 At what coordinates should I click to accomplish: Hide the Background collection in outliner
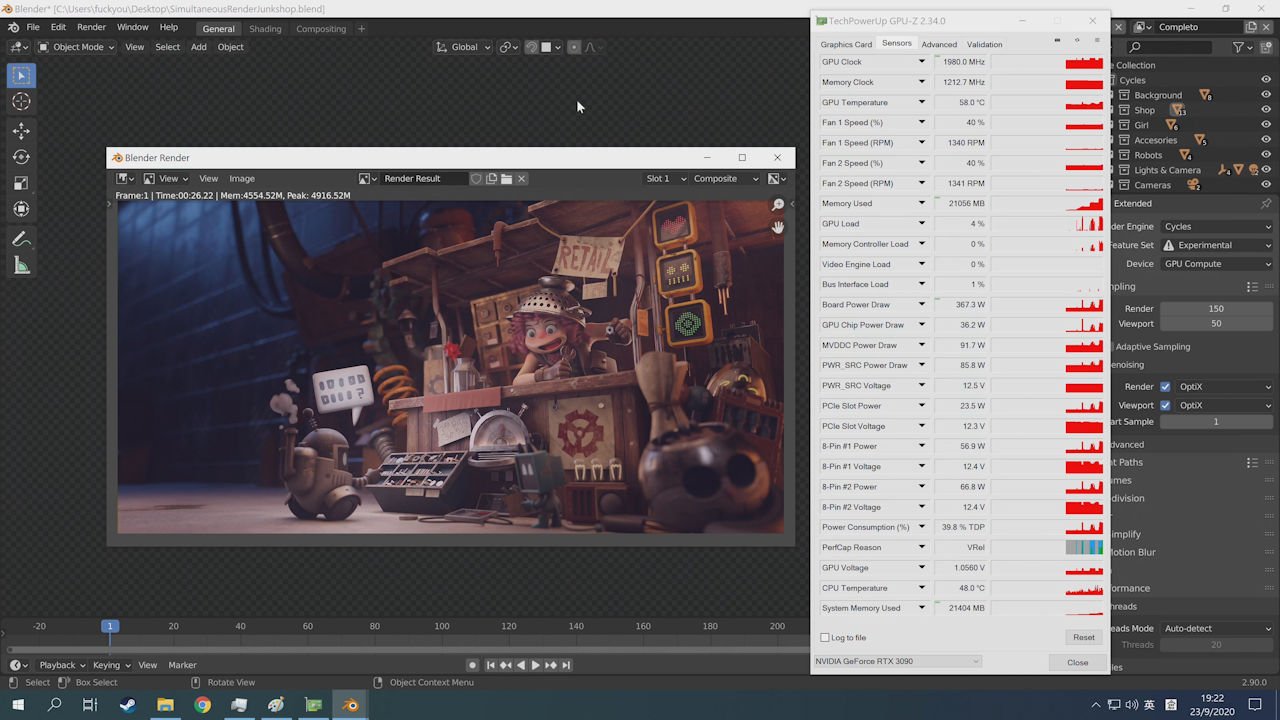coord(1266,95)
